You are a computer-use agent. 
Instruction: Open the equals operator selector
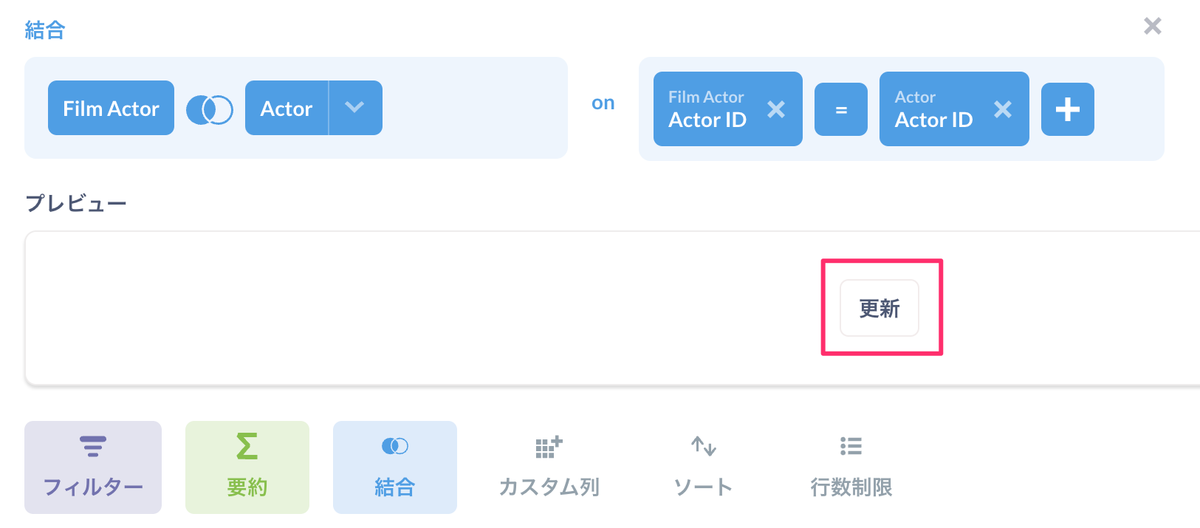tap(841, 109)
